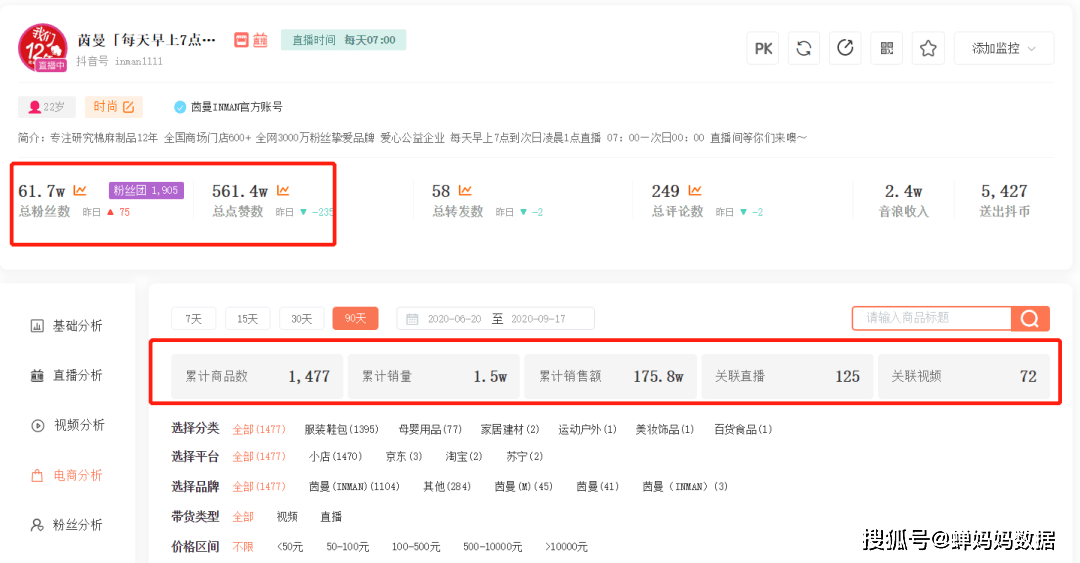Expand the 添加监控 dropdown
The width and height of the screenshot is (1080, 563).
(1004, 48)
